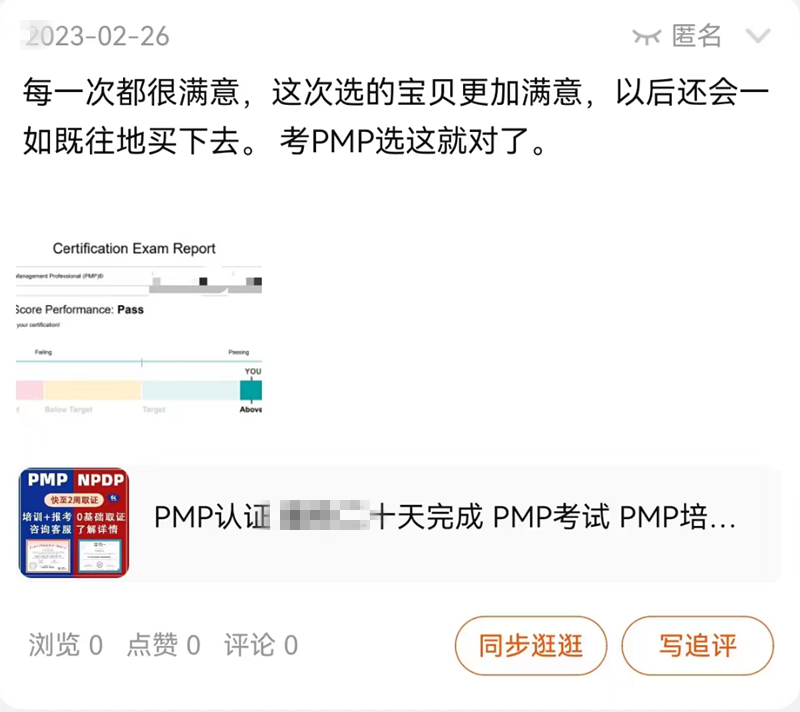Click the 匿名 label
This screenshot has height=712, width=800.
click(696, 36)
